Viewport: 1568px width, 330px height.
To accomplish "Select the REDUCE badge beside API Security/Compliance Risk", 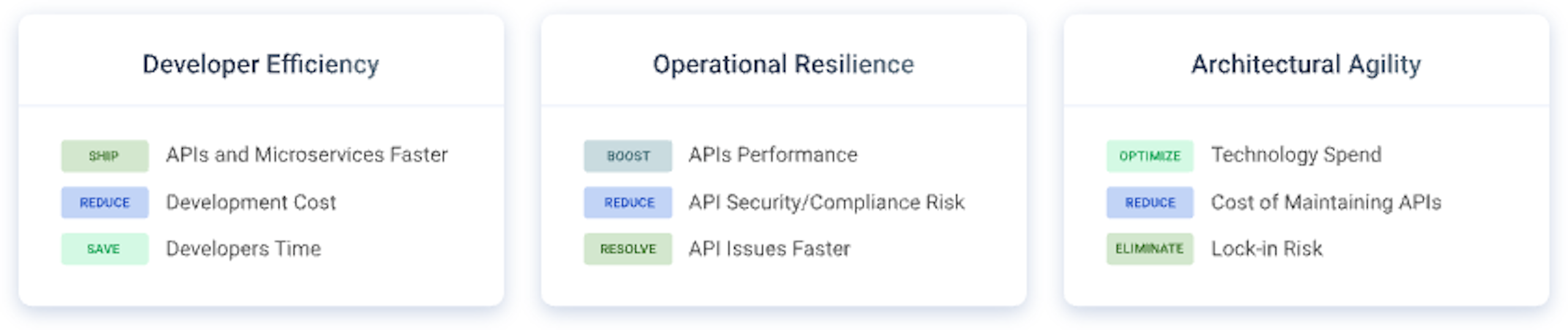I will [x=627, y=203].
